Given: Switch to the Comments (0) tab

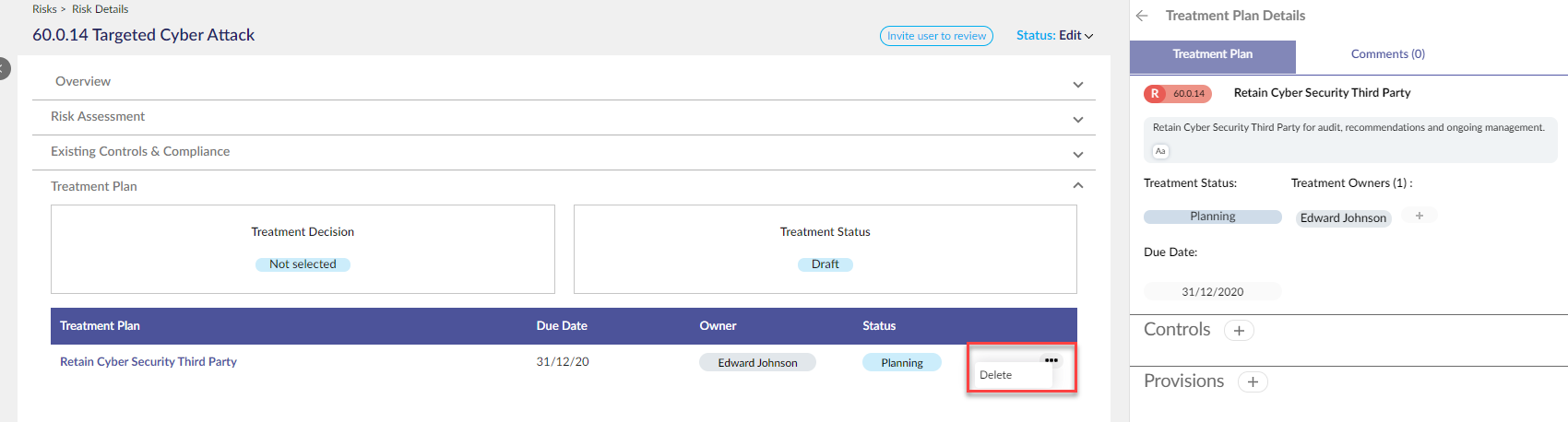Looking at the screenshot, I should pyautogui.click(x=1387, y=54).
